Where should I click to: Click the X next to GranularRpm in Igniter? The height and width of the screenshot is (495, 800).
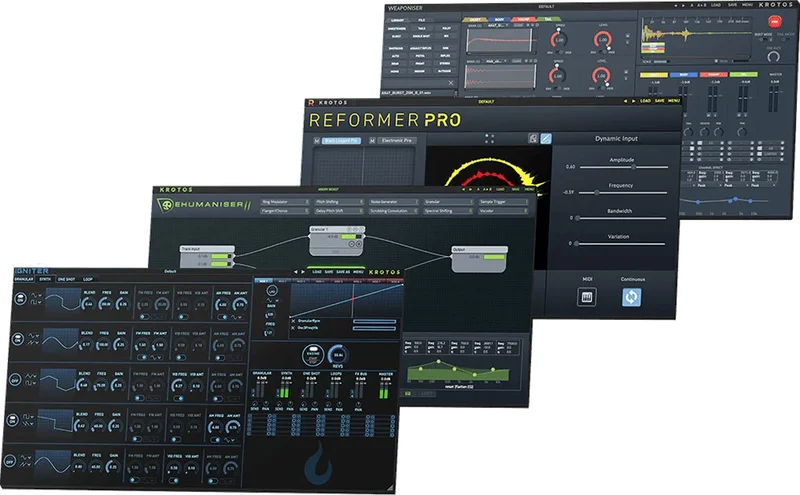(293, 321)
